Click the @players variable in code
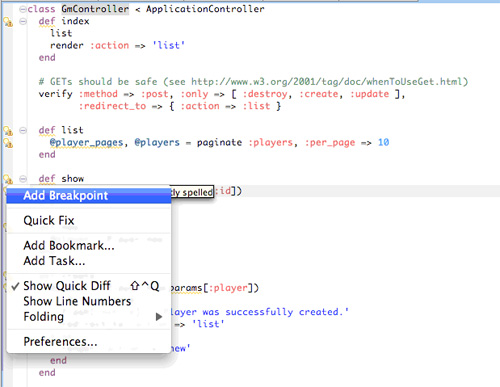This screenshot has width=500, height=387. click(x=157, y=143)
